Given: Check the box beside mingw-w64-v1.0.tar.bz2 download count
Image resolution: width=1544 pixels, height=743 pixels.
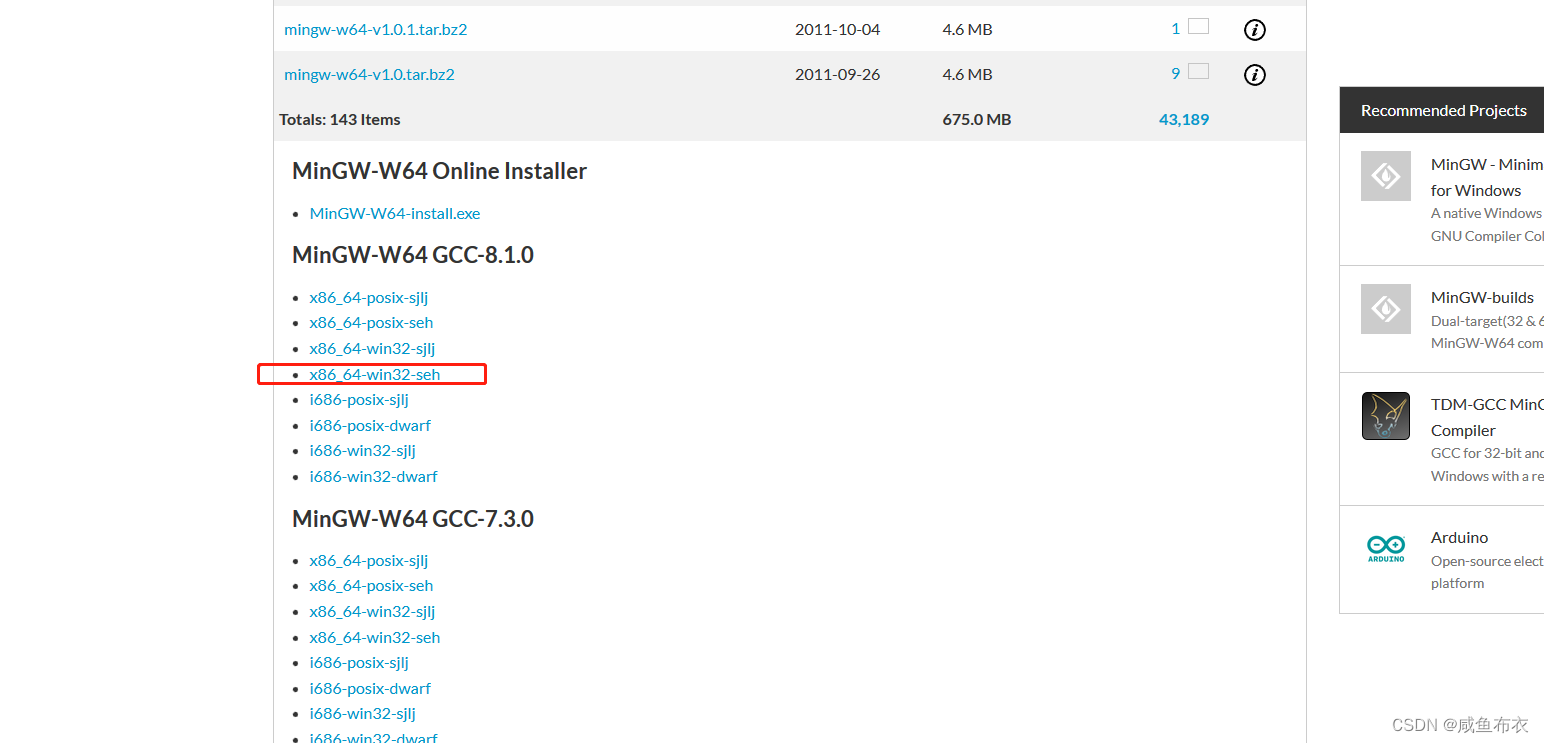Looking at the screenshot, I should (1197, 71).
